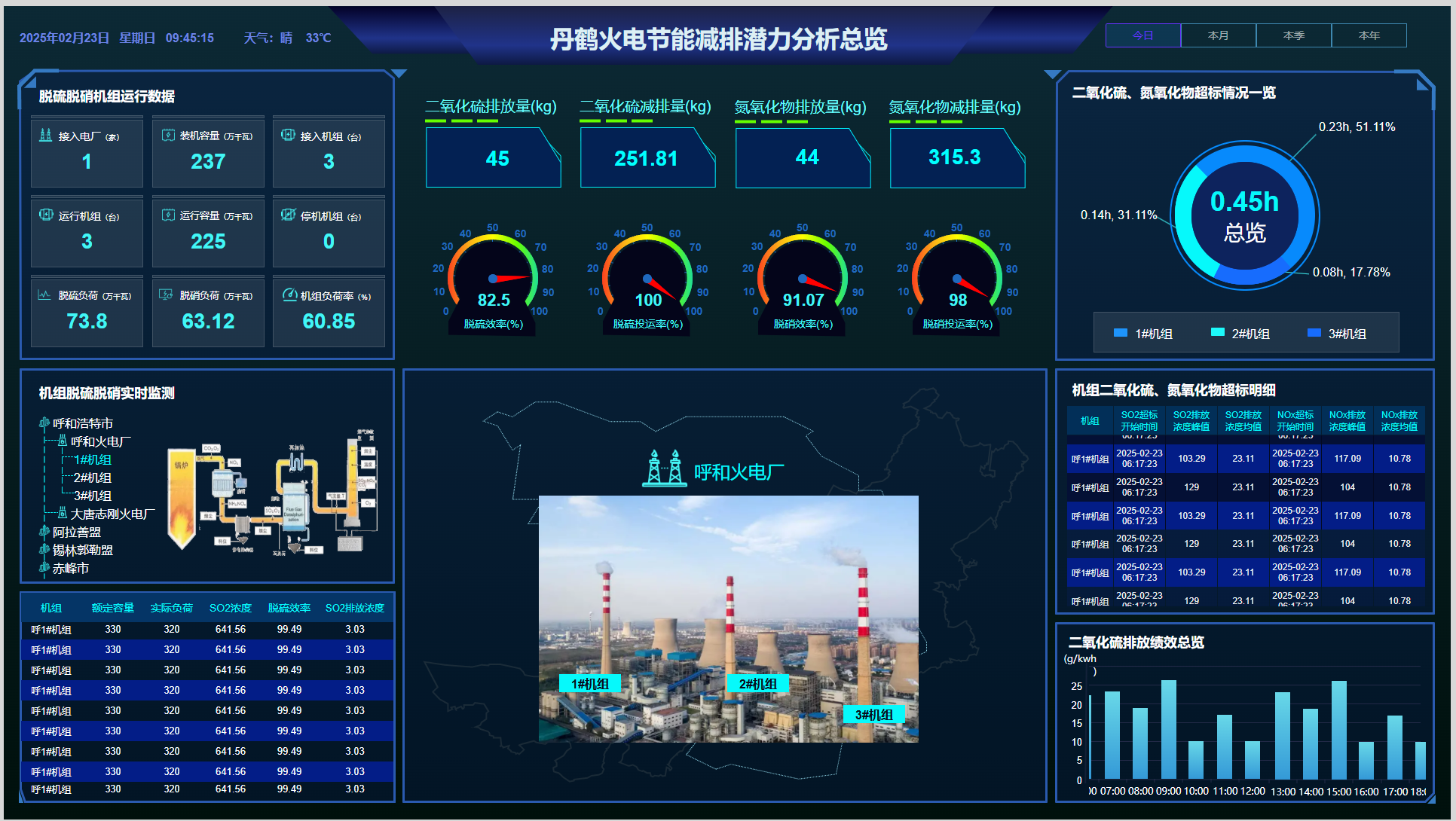Click the 锡林郭勒盟 tree node icon
The height and width of the screenshot is (821, 1456).
[x=44, y=550]
